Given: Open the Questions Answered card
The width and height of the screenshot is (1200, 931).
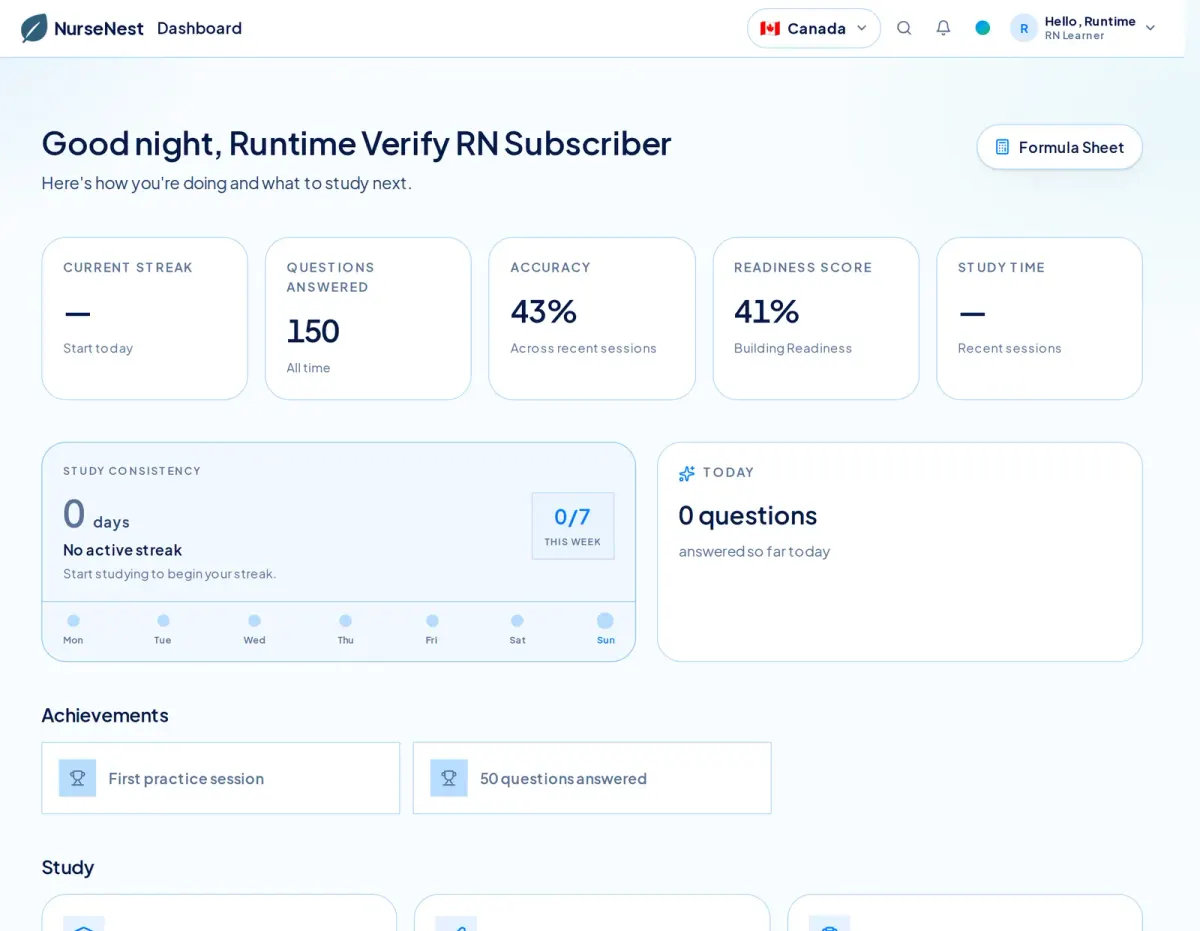Looking at the screenshot, I should click(x=368, y=318).
